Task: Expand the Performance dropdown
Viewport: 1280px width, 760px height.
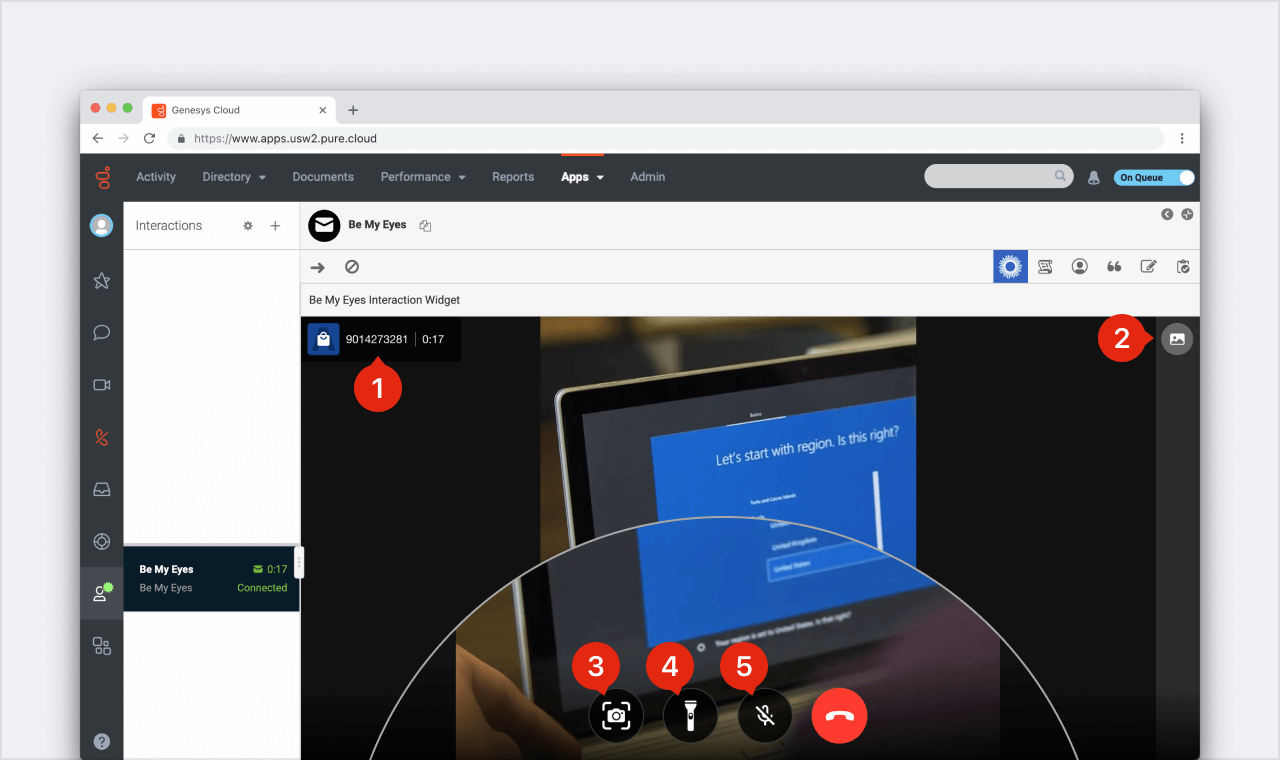Action: 423,177
